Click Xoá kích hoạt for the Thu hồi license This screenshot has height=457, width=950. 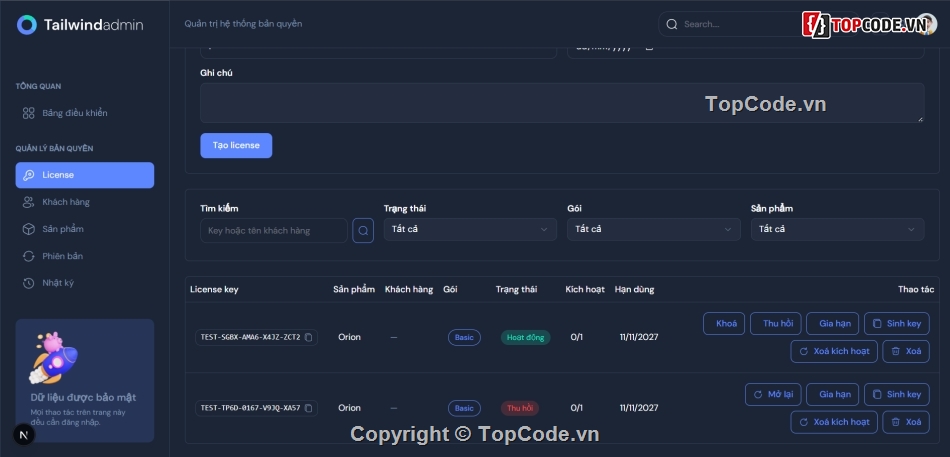tap(834, 422)
